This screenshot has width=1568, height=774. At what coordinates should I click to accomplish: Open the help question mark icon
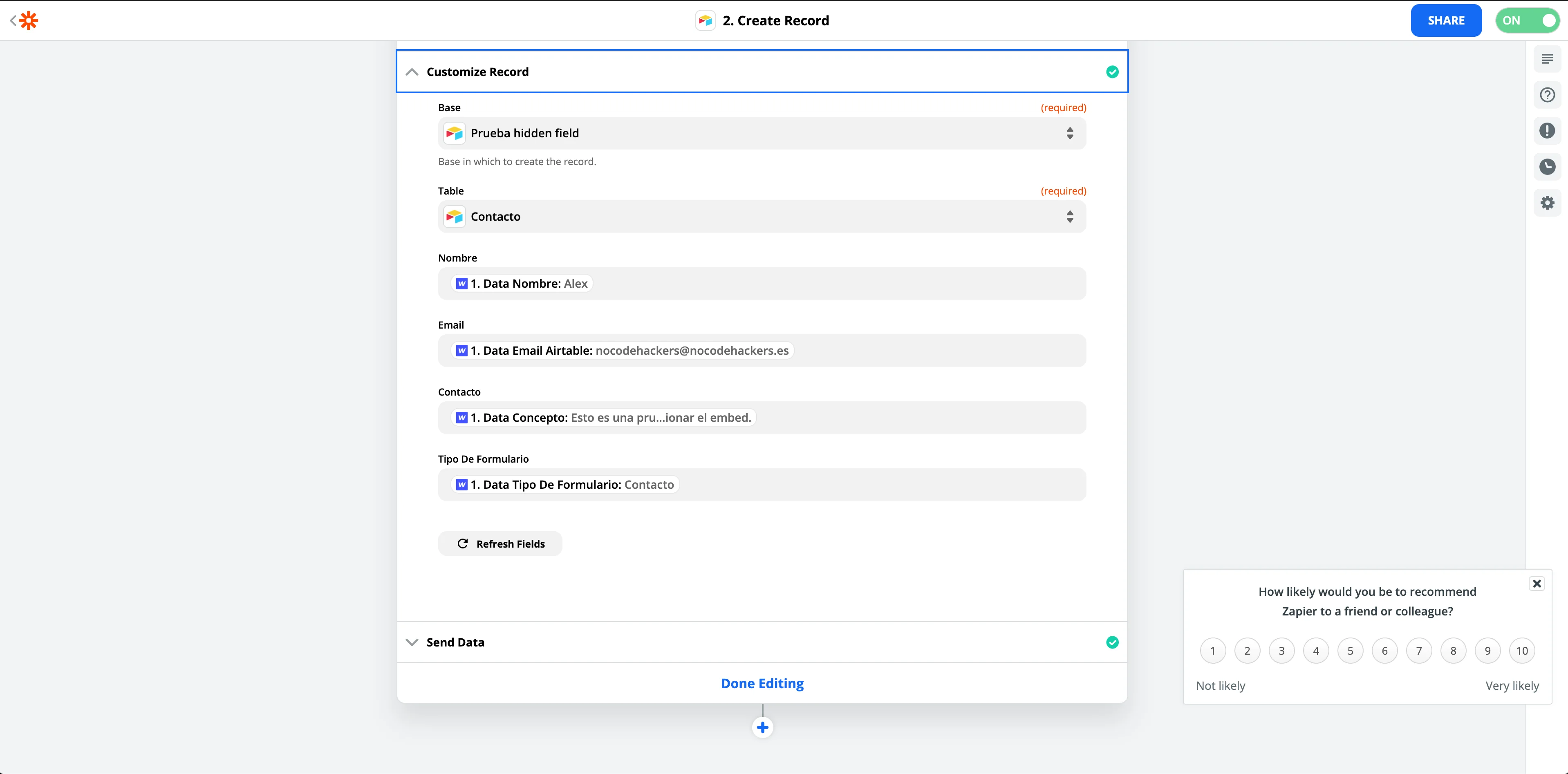tap(1547, 95)
